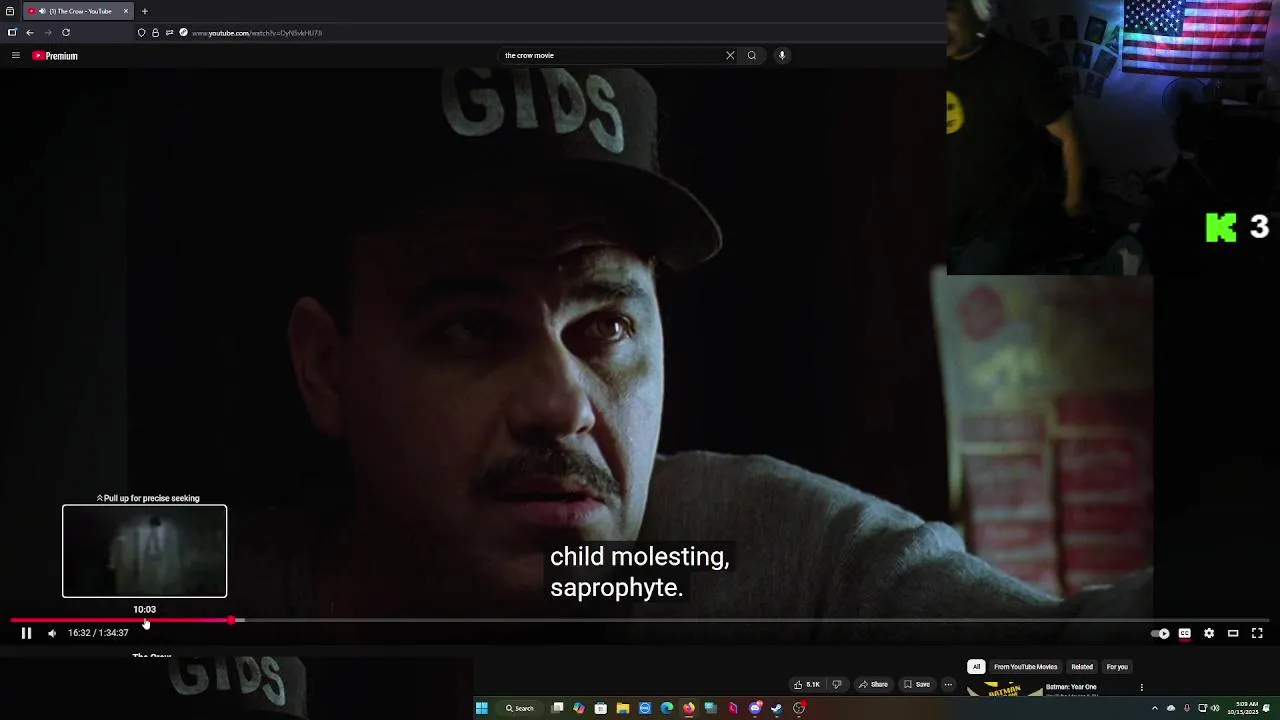Go to YouTube Premium home logo

pos(55,56)
